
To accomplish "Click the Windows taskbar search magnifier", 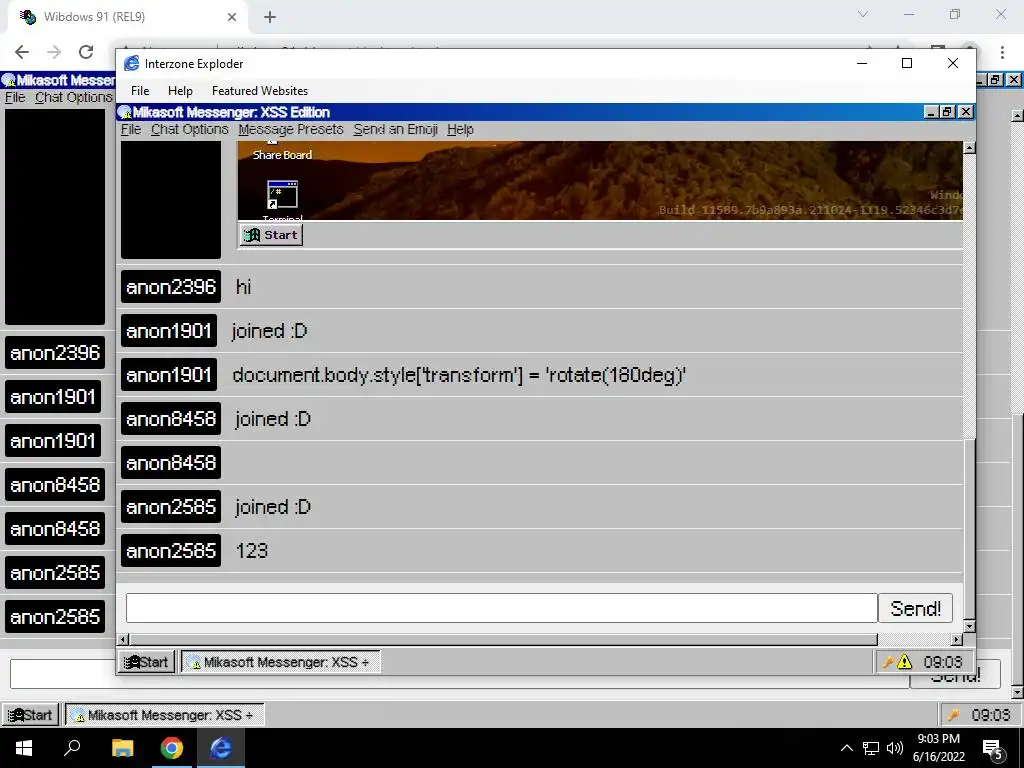I will click(x=72, y=748).
